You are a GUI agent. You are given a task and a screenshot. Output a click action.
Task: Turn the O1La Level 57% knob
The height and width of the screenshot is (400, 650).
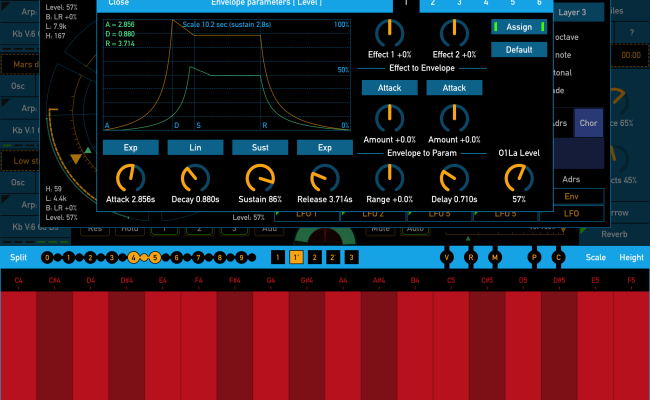[519, 178]
